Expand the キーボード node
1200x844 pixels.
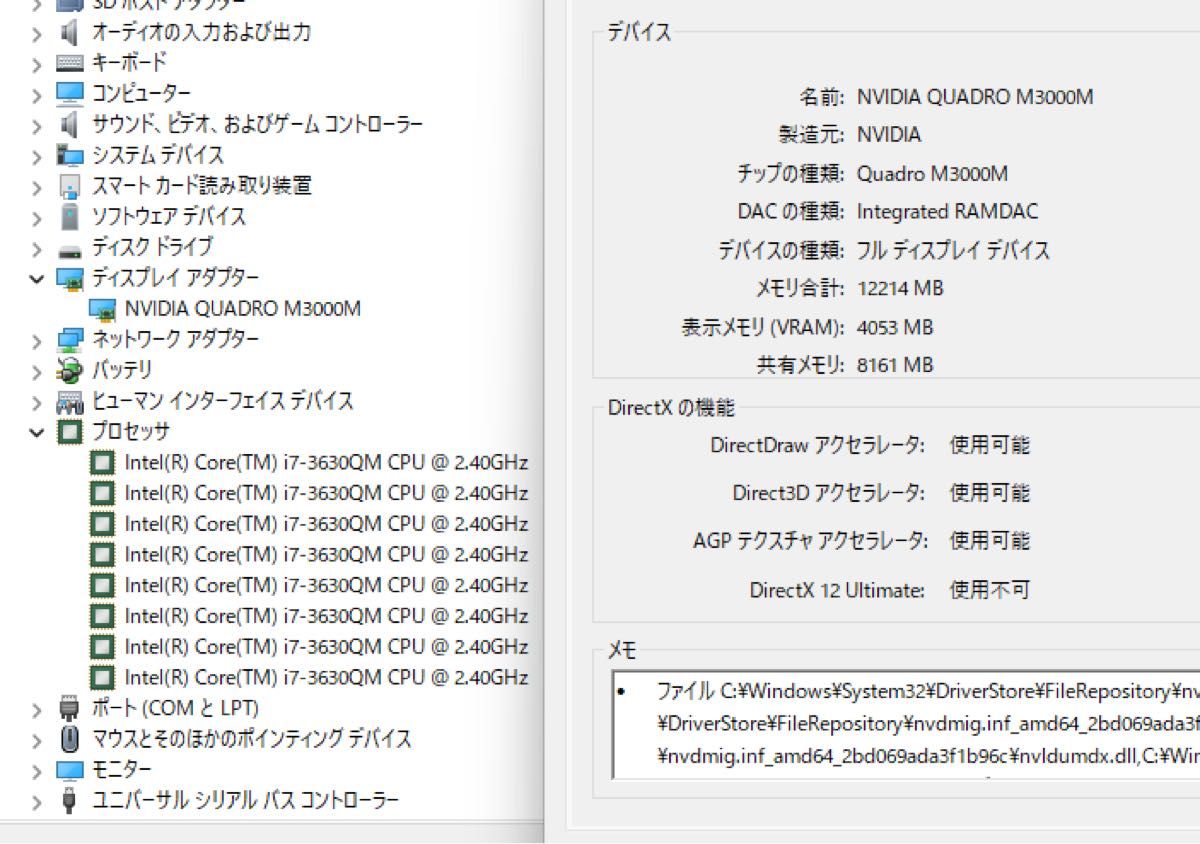pos(37,64)
